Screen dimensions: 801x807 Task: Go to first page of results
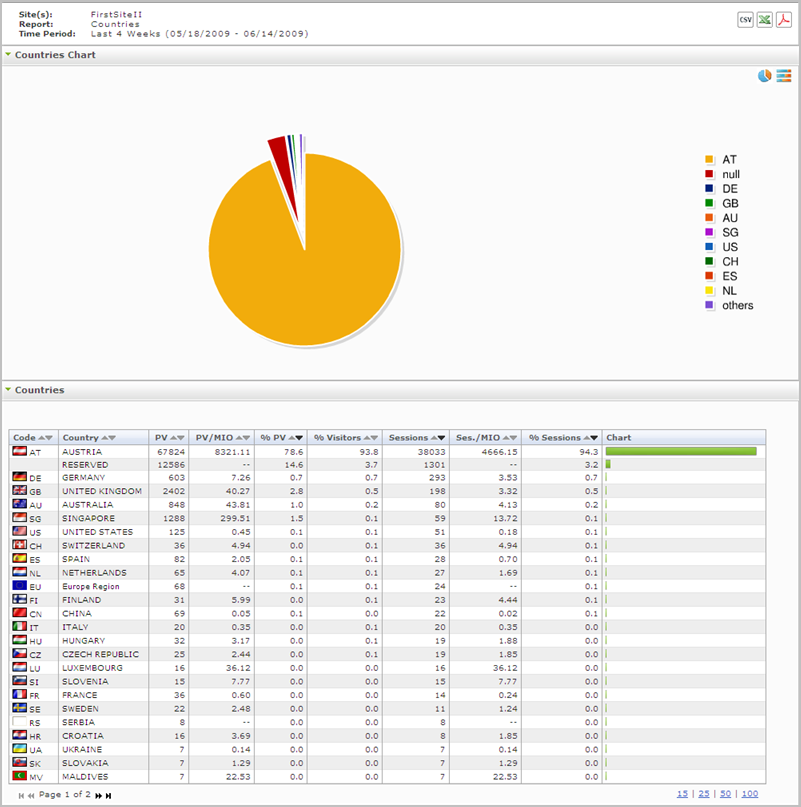tap(21, 796)
